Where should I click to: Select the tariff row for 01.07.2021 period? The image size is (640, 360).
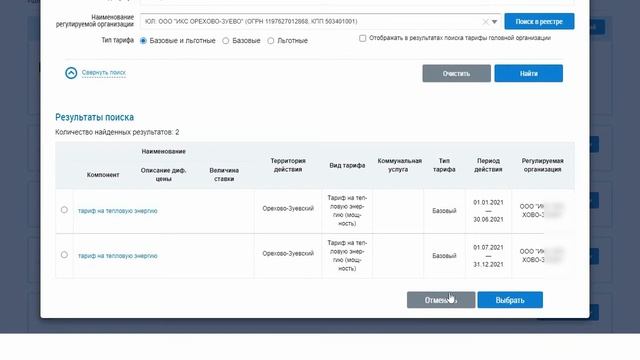(x=64, y=255)
